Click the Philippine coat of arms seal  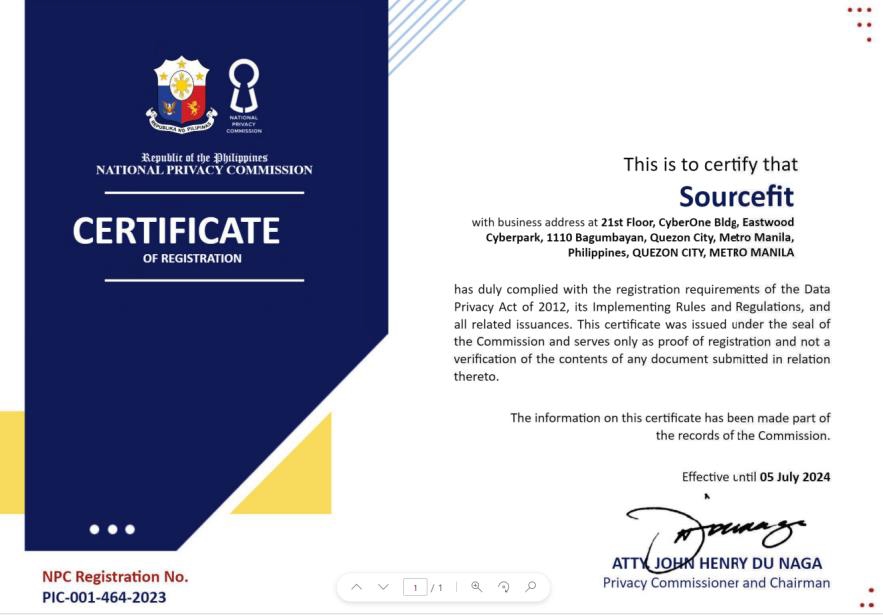[181, 95]
